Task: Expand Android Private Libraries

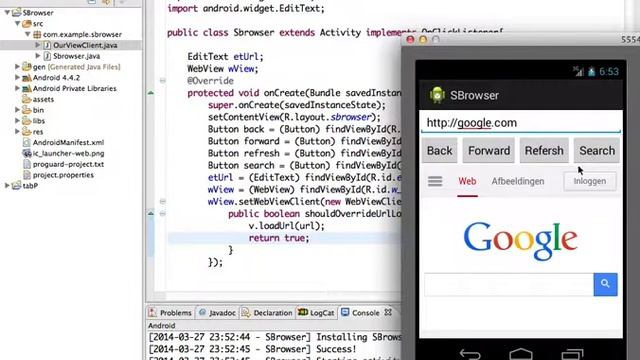Action: [x=18, y=88]
